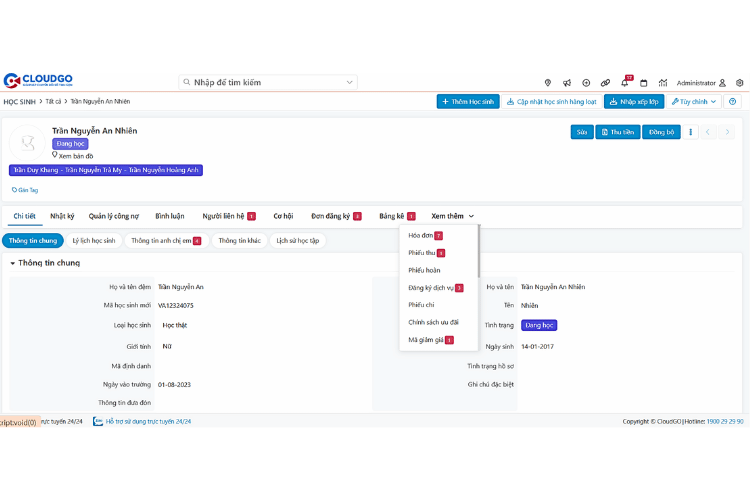The width and height of the screenshot is (750, 500).
Task: Open the notifications bell icon
Action: pos(626,82)
